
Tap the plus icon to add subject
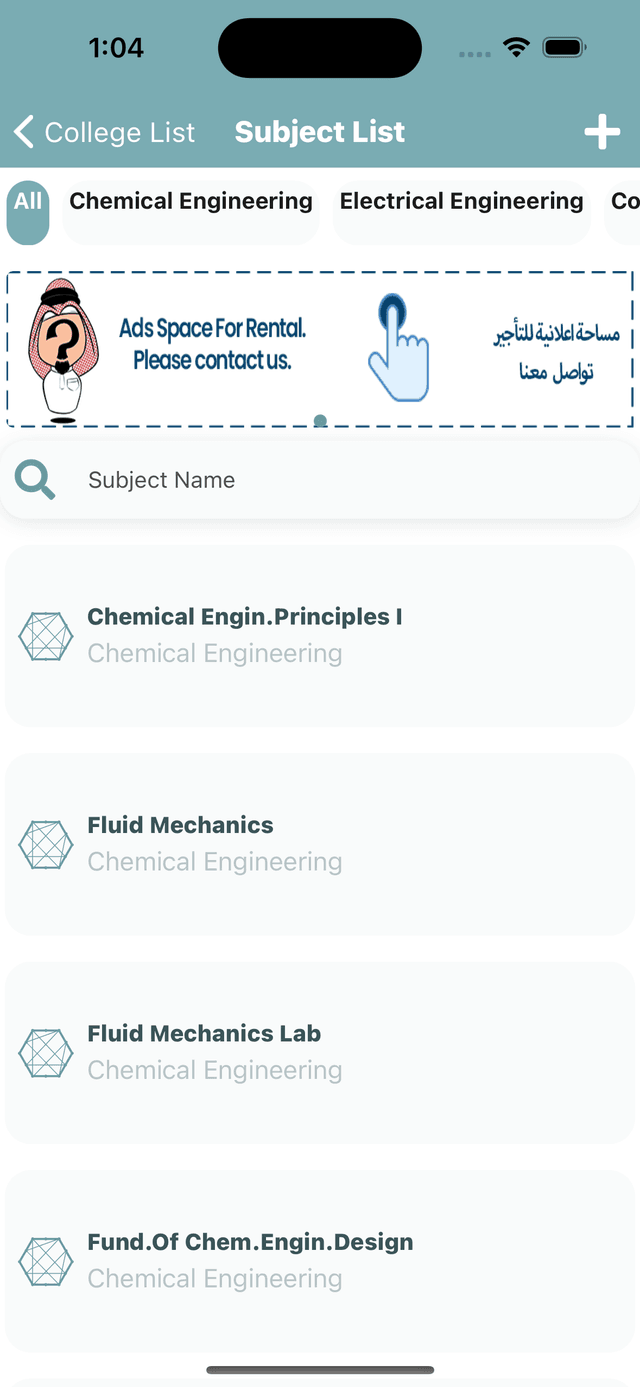point(602,132)
